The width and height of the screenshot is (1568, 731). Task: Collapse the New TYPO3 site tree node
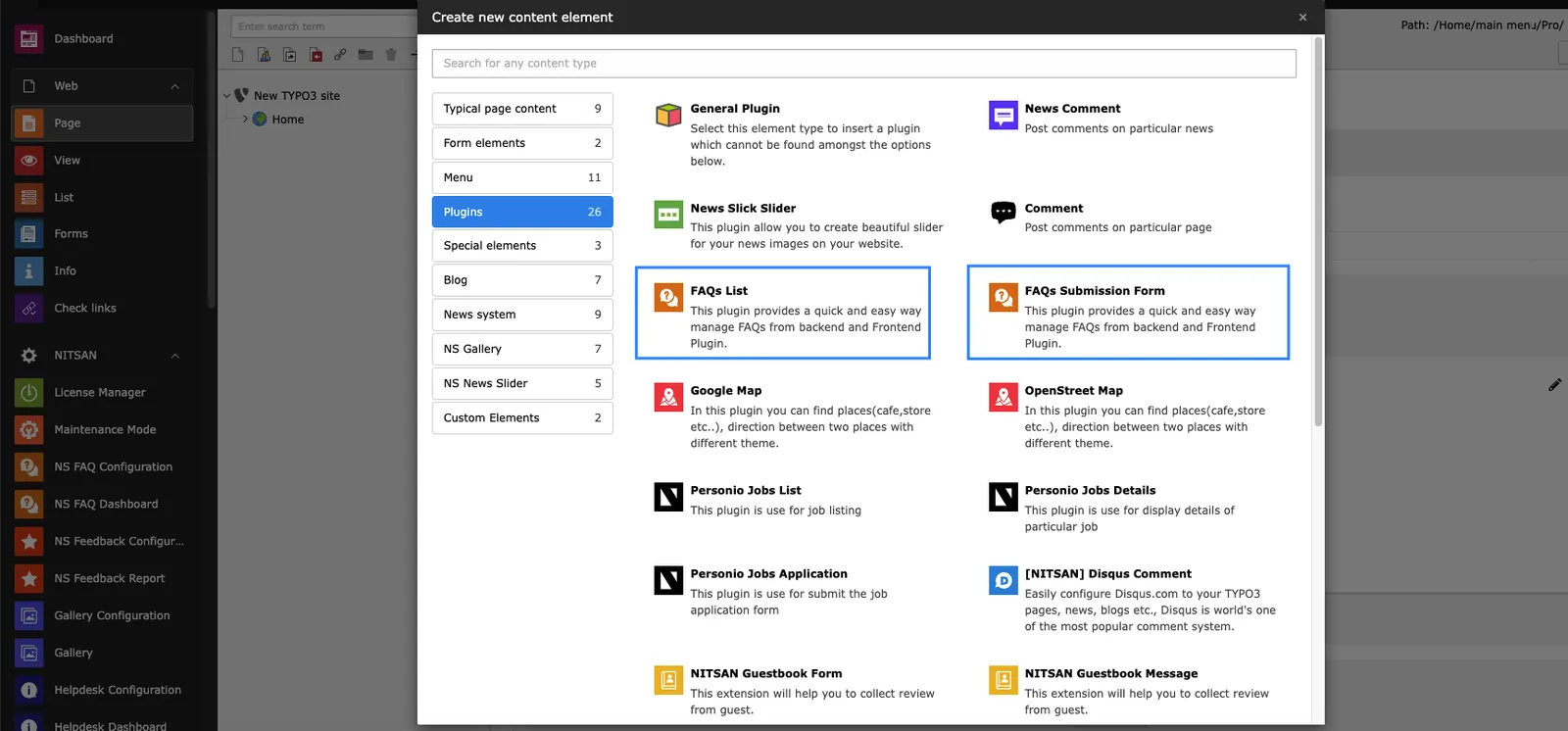coord(227,96)
